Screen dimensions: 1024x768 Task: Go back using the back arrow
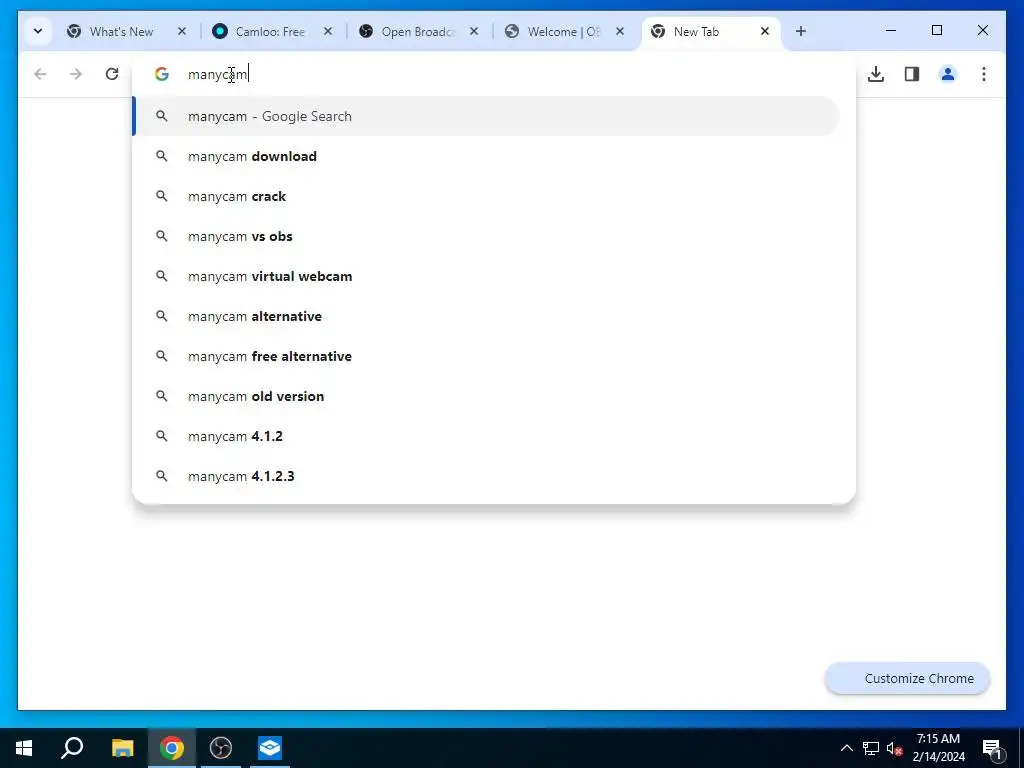point(40,74)
